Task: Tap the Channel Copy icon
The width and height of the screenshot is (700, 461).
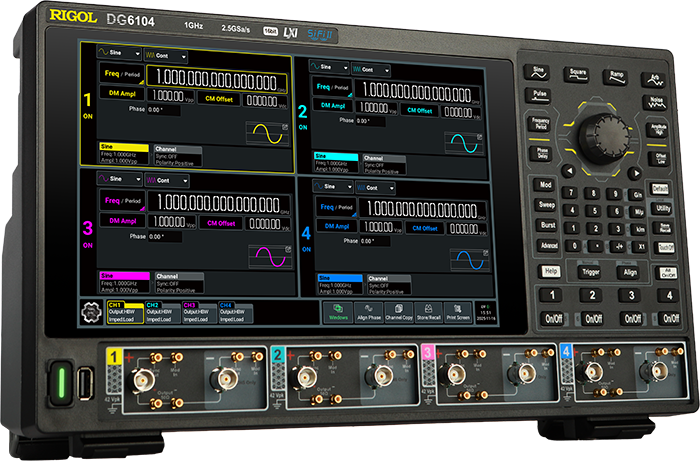Action: click(x=399, y=313)
